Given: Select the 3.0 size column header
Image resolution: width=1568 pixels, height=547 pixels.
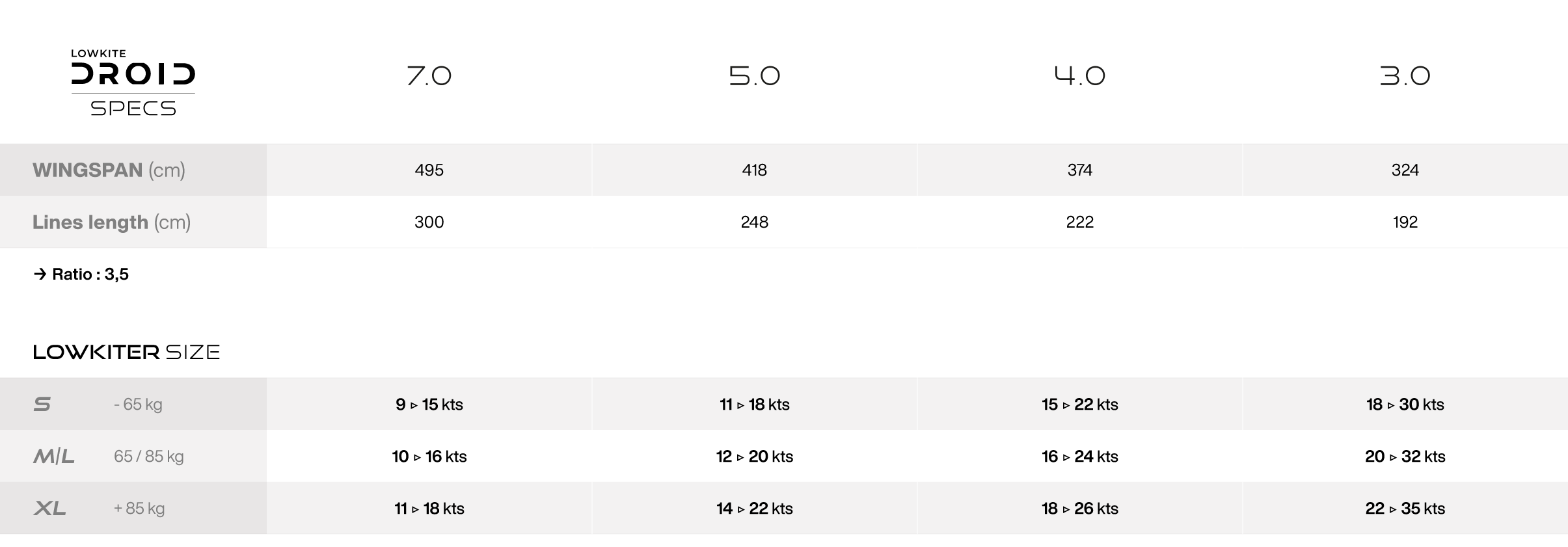Looking at the screenshot, I should pos(1405,76).
